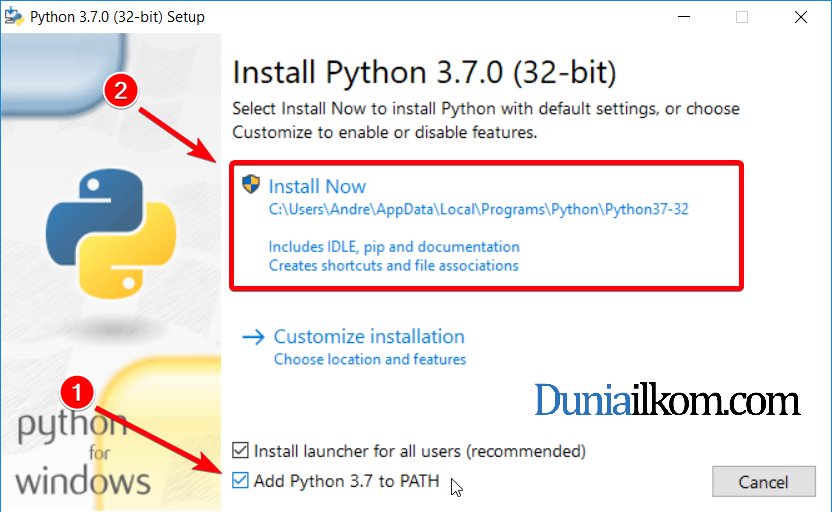
Task: Click the Add Python 3.7 to PATH label
Action: pos(346,481)
